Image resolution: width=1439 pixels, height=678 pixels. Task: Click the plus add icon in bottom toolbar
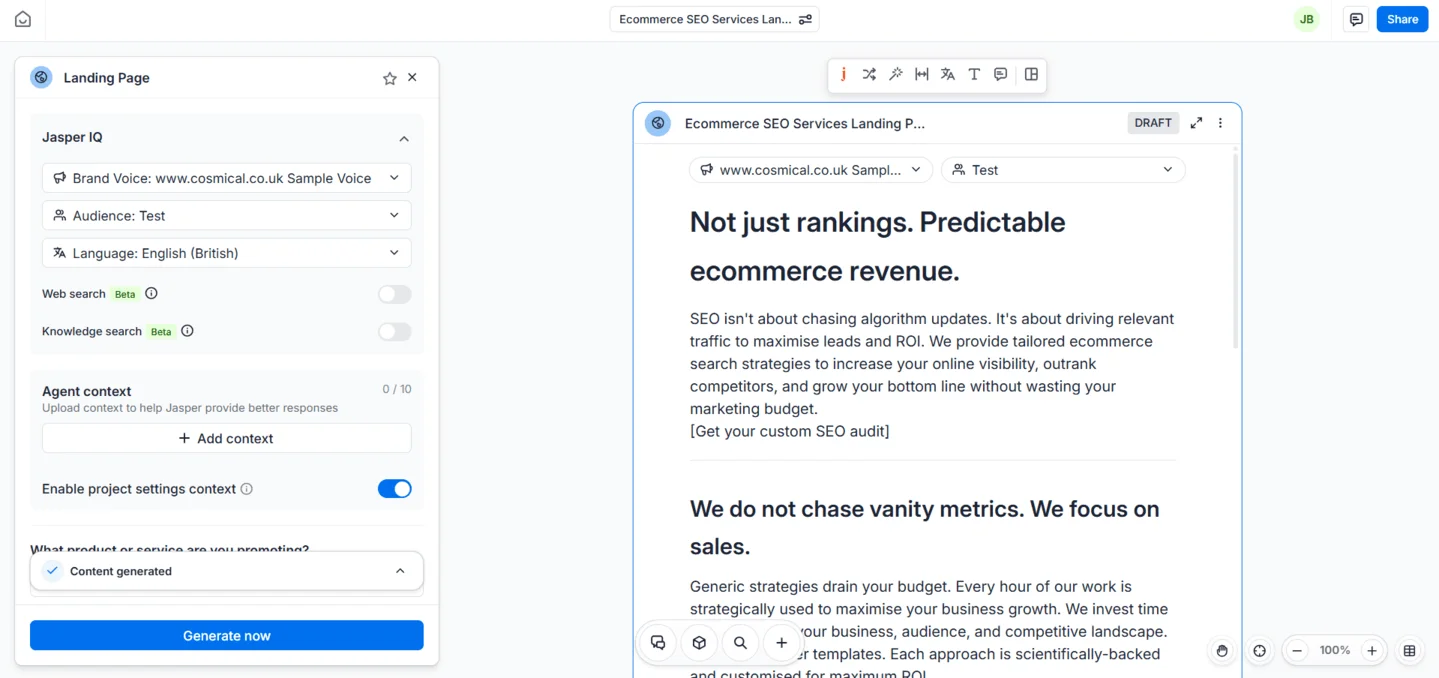point(781,643)
